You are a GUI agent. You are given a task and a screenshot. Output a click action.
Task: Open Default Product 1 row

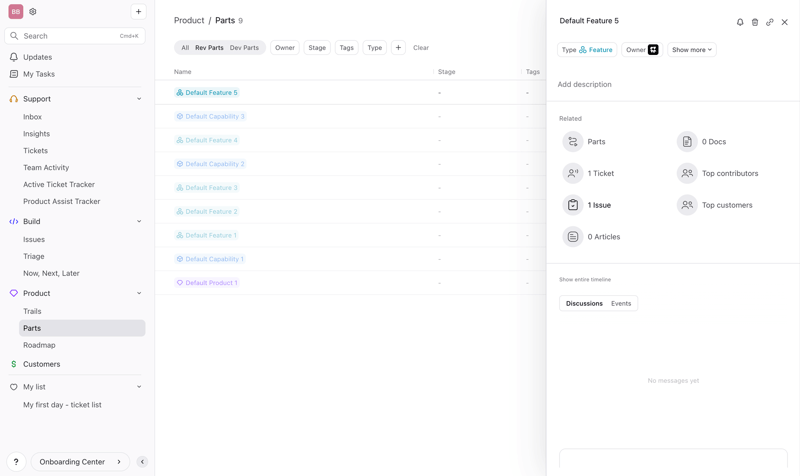(207, 283)
